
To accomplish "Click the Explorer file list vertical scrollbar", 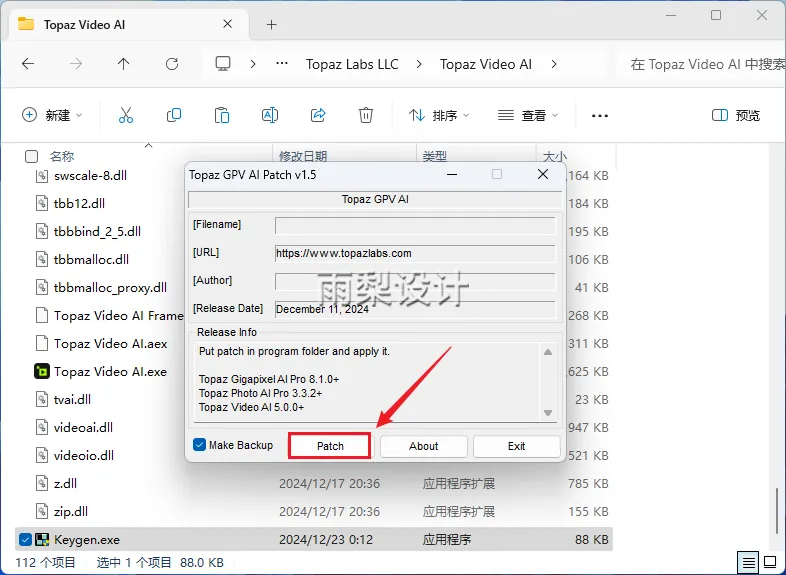I will (777, 511).
